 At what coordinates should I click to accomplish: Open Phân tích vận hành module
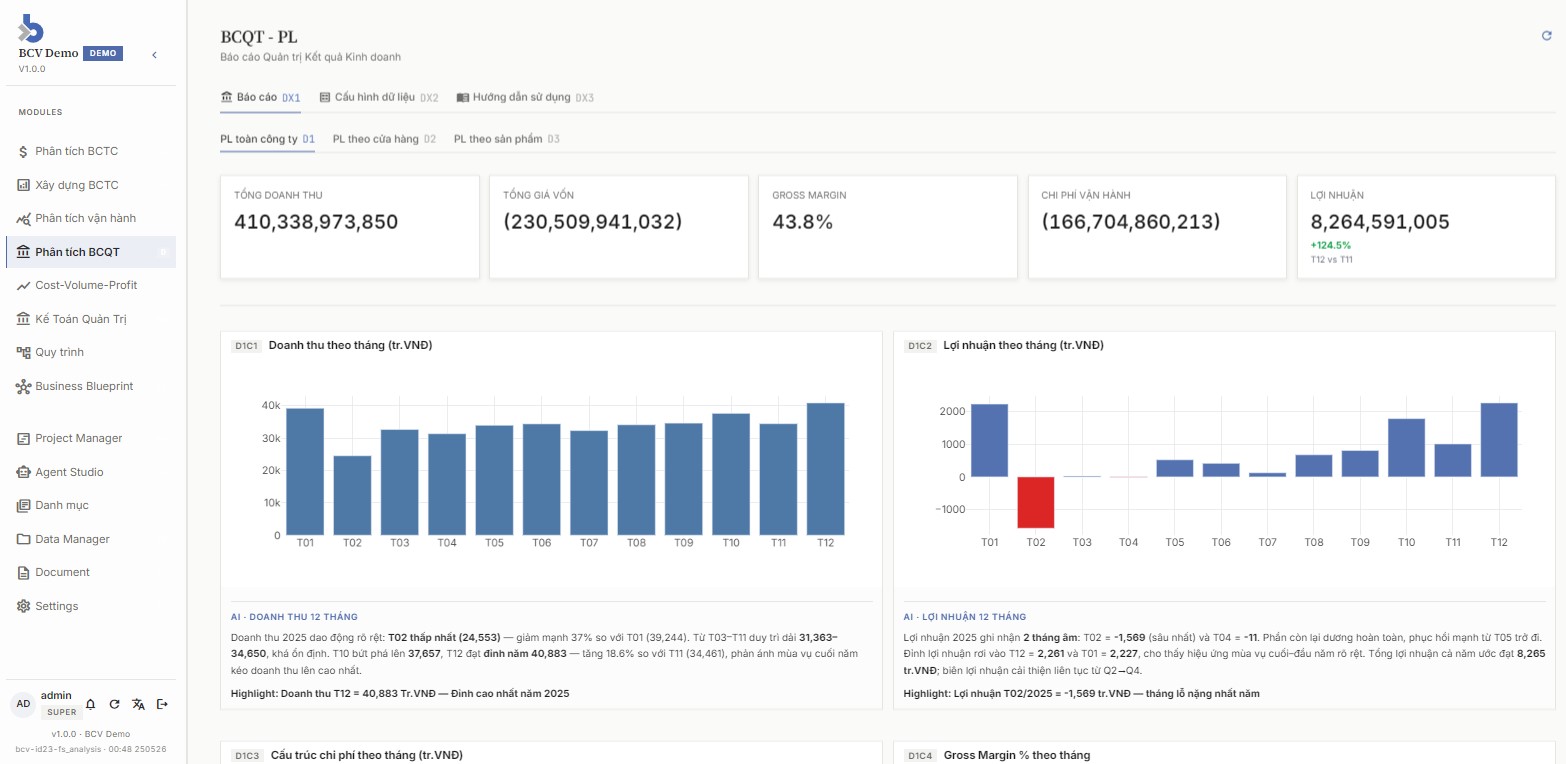point(91,218)
